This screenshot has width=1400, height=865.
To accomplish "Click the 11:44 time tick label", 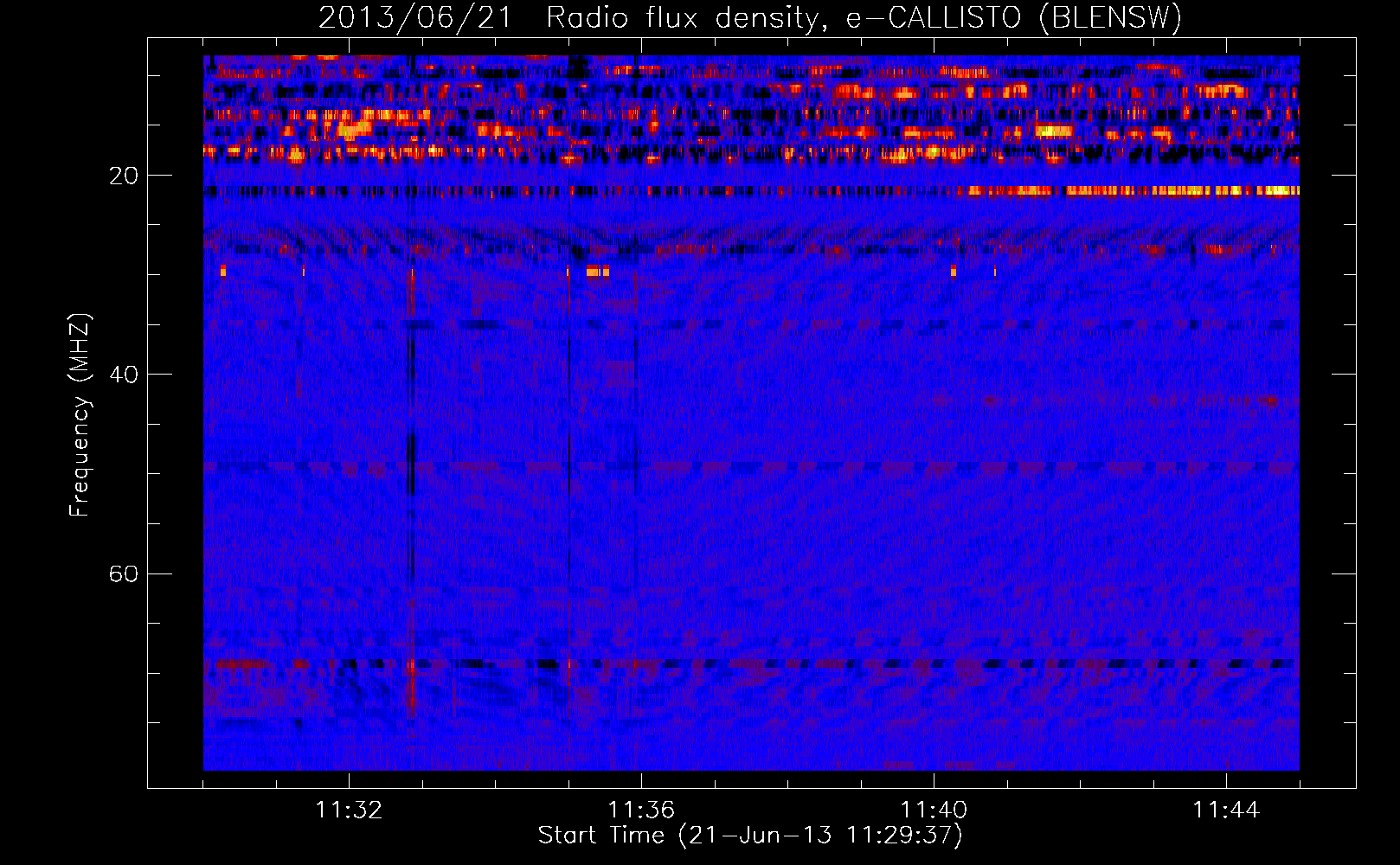I will pyautogui.click(x=1226, y=810).
